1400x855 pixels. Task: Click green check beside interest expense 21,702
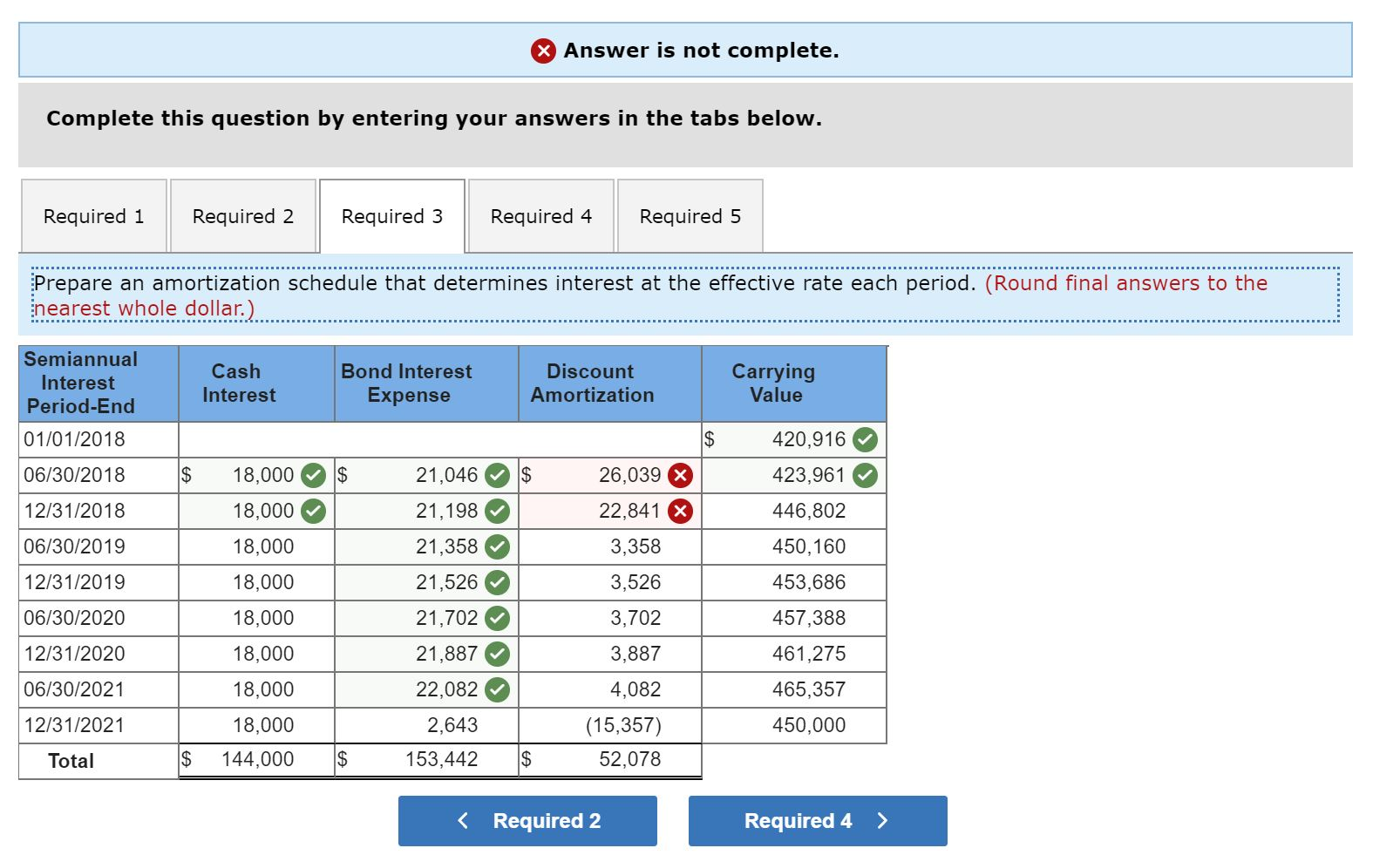(x=497, y=618)
